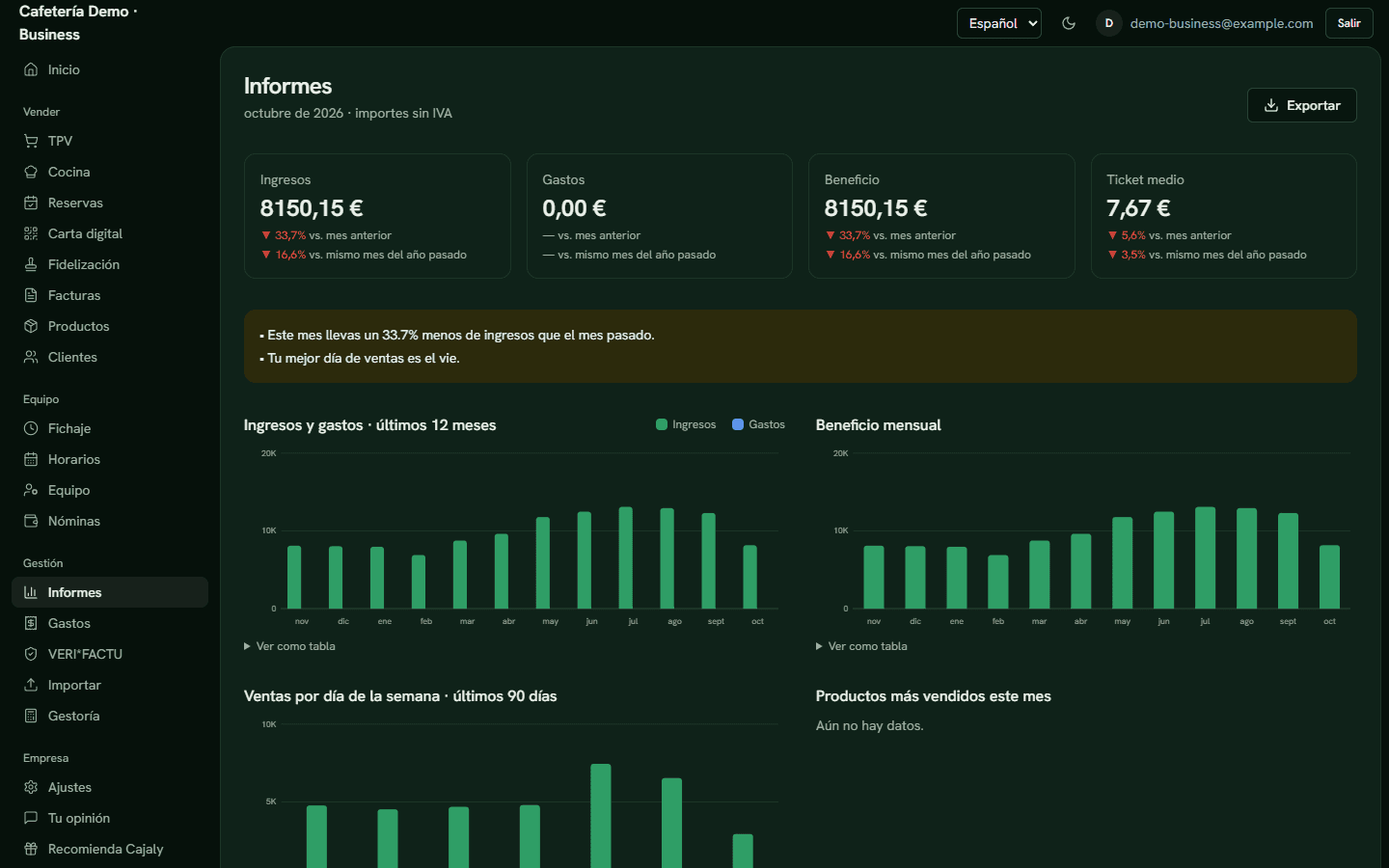Click the oct bar in Beneficio mensual chart

click(1329, 577)
